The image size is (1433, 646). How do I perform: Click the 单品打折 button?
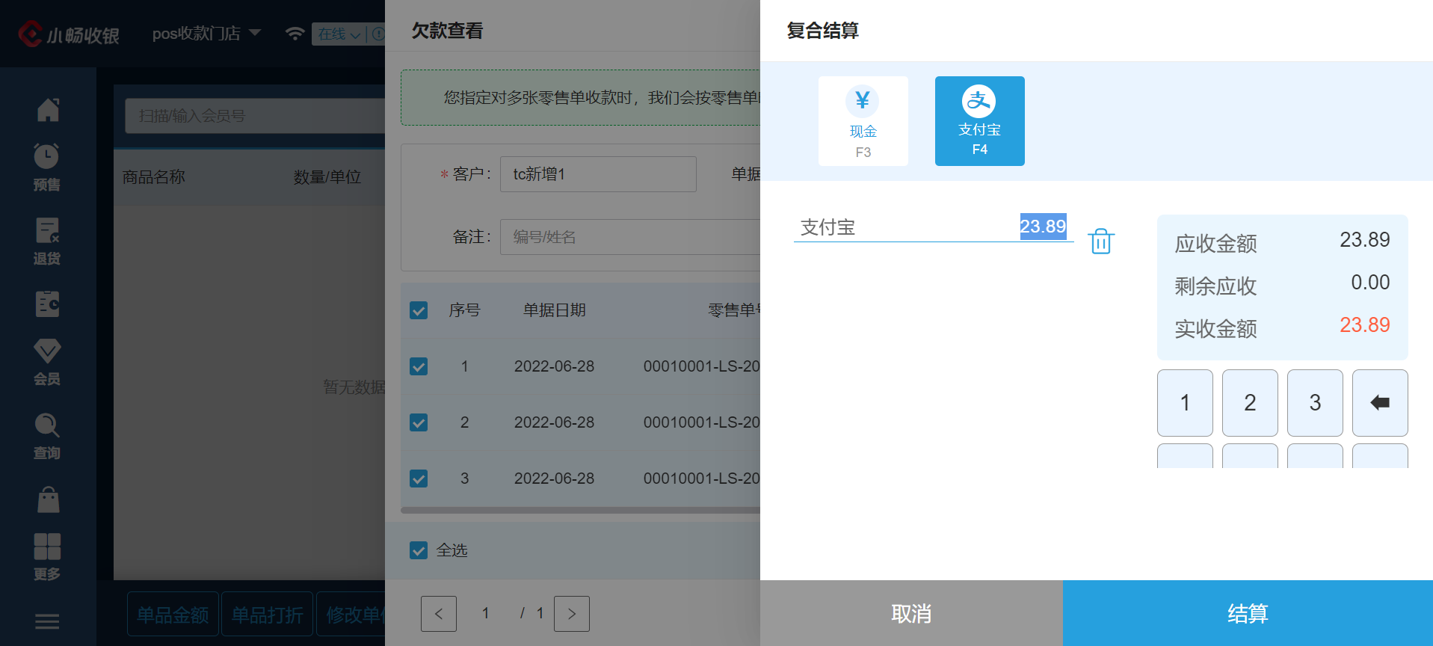267,615
